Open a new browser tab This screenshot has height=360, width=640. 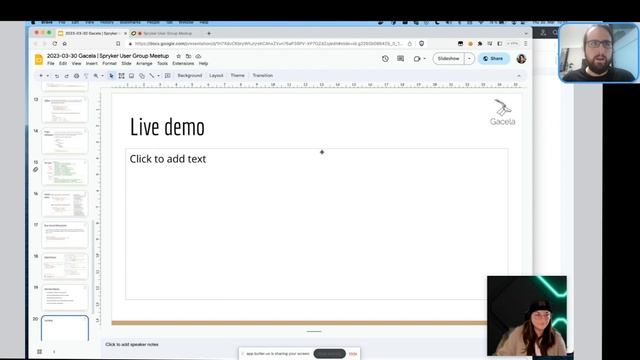[x=209, y=33]
